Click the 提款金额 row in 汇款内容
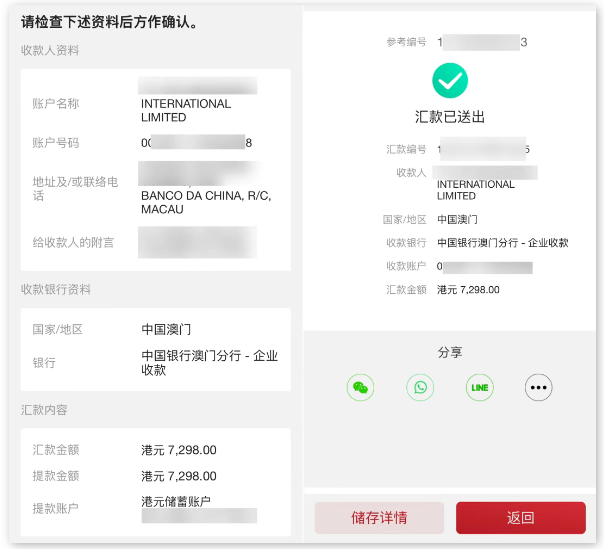 [155, 476]
